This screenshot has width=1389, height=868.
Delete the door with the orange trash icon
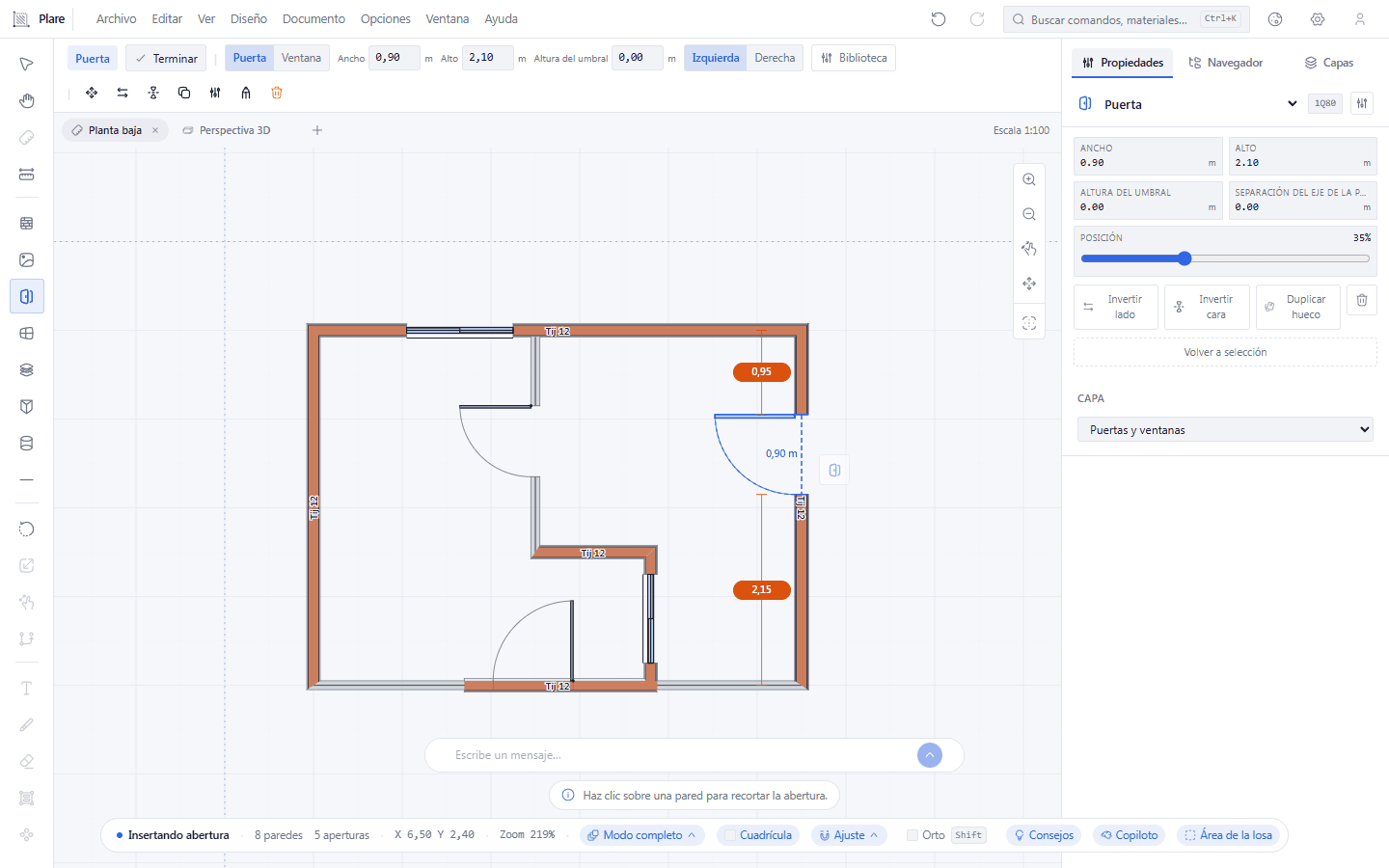coord(277,93)
